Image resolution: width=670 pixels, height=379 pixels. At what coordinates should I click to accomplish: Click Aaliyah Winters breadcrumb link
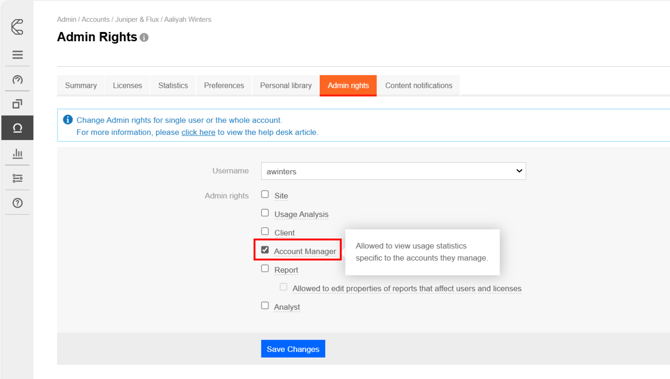click(188, 20)
